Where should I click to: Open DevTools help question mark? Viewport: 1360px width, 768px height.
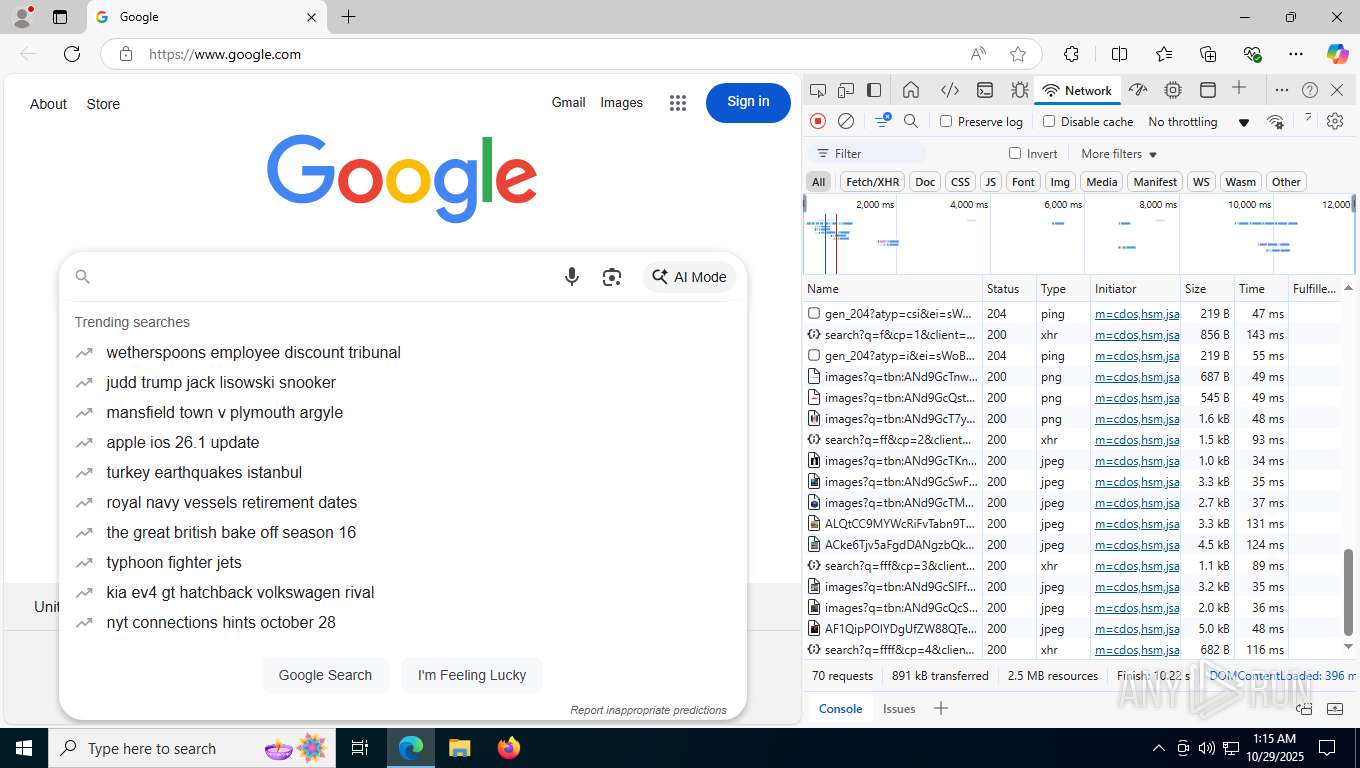pos(1310,90)
